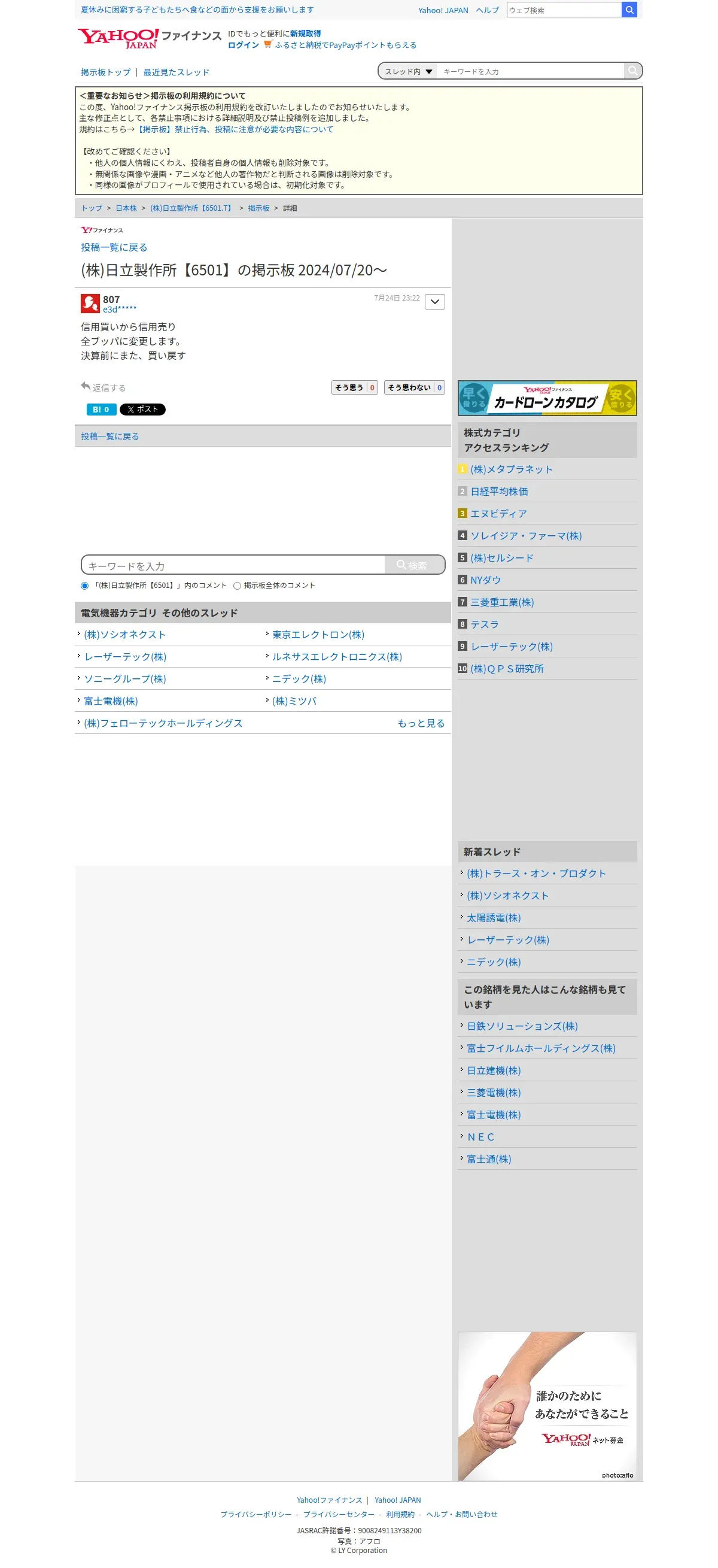Click 投稿一覧に戻る in the grey bar
The height and width of the screenshot is (1568, 718).
pos(110,436)
